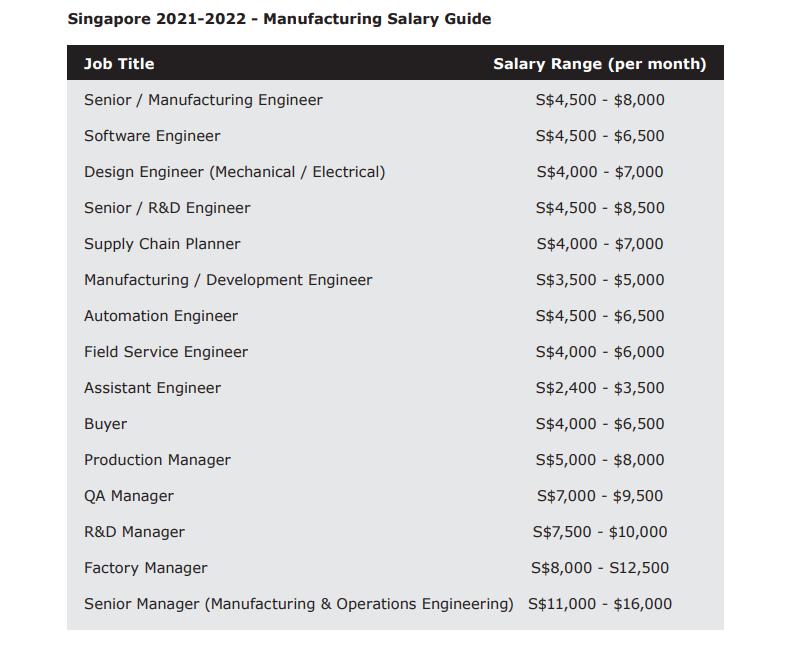The width and height of the screenshot is (789, 650).
Task: Click the Senior / R&D Engineer entry
Action: pyautogui.click(x=167, y=208)
